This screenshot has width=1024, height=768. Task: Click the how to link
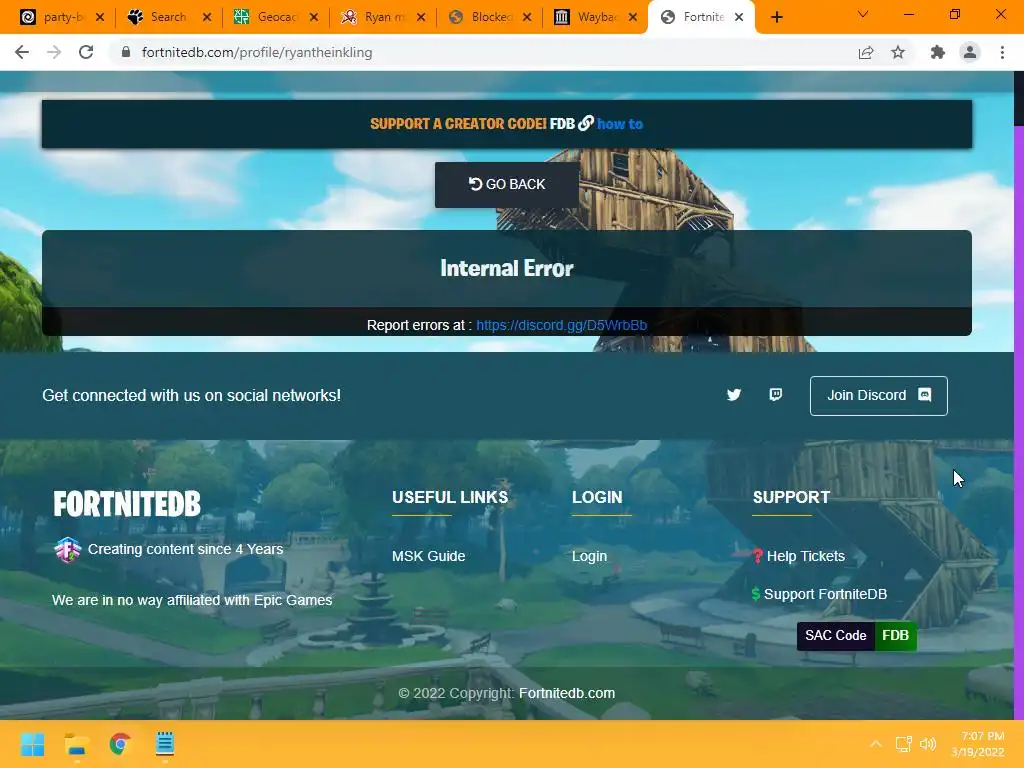pyautogui.click(x=620, y=124)
